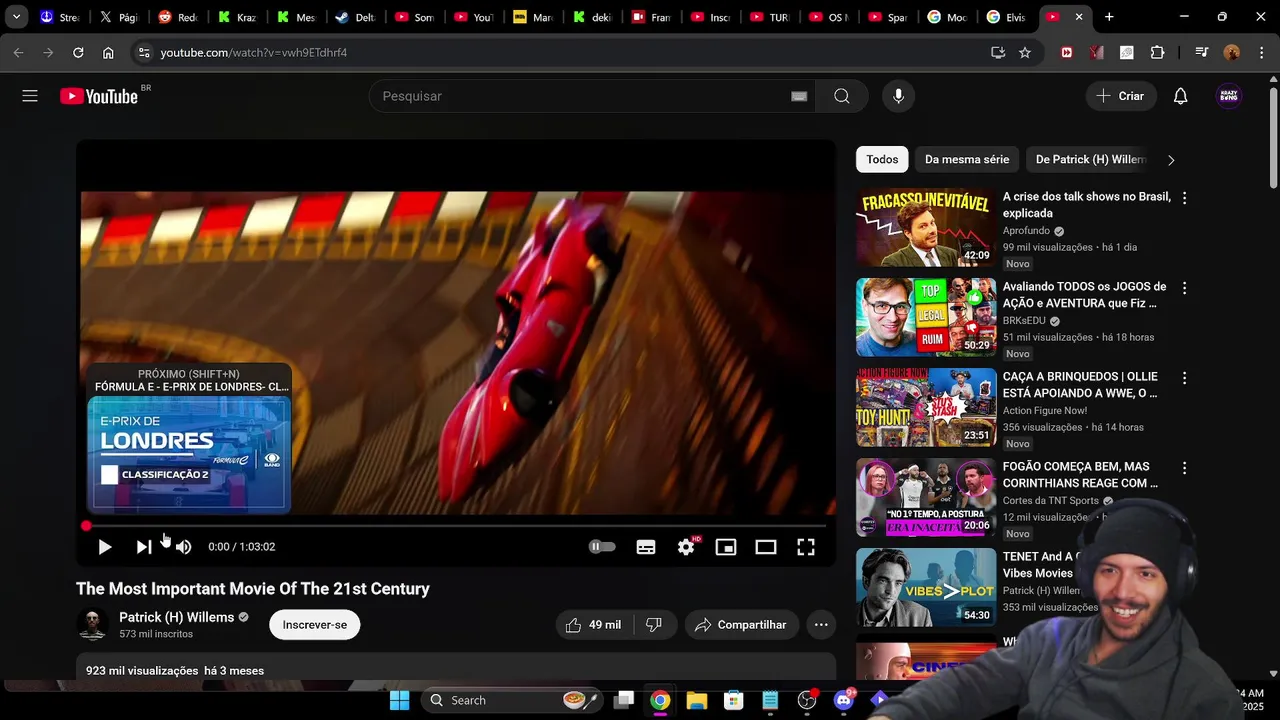Play the video
This screenshot has height=720, width=1280.
coord(104,547)
